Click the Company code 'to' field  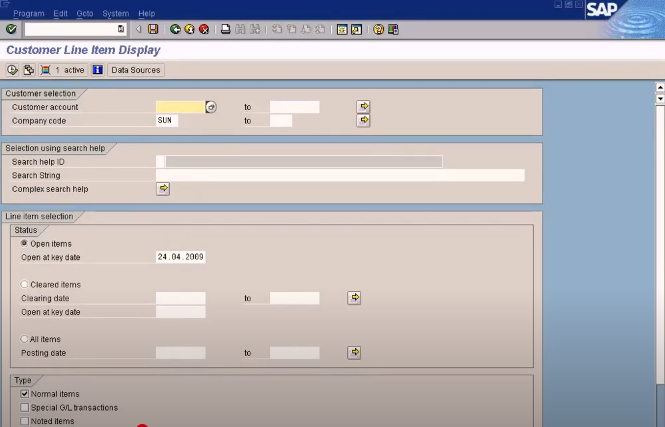tap(281, 120)
